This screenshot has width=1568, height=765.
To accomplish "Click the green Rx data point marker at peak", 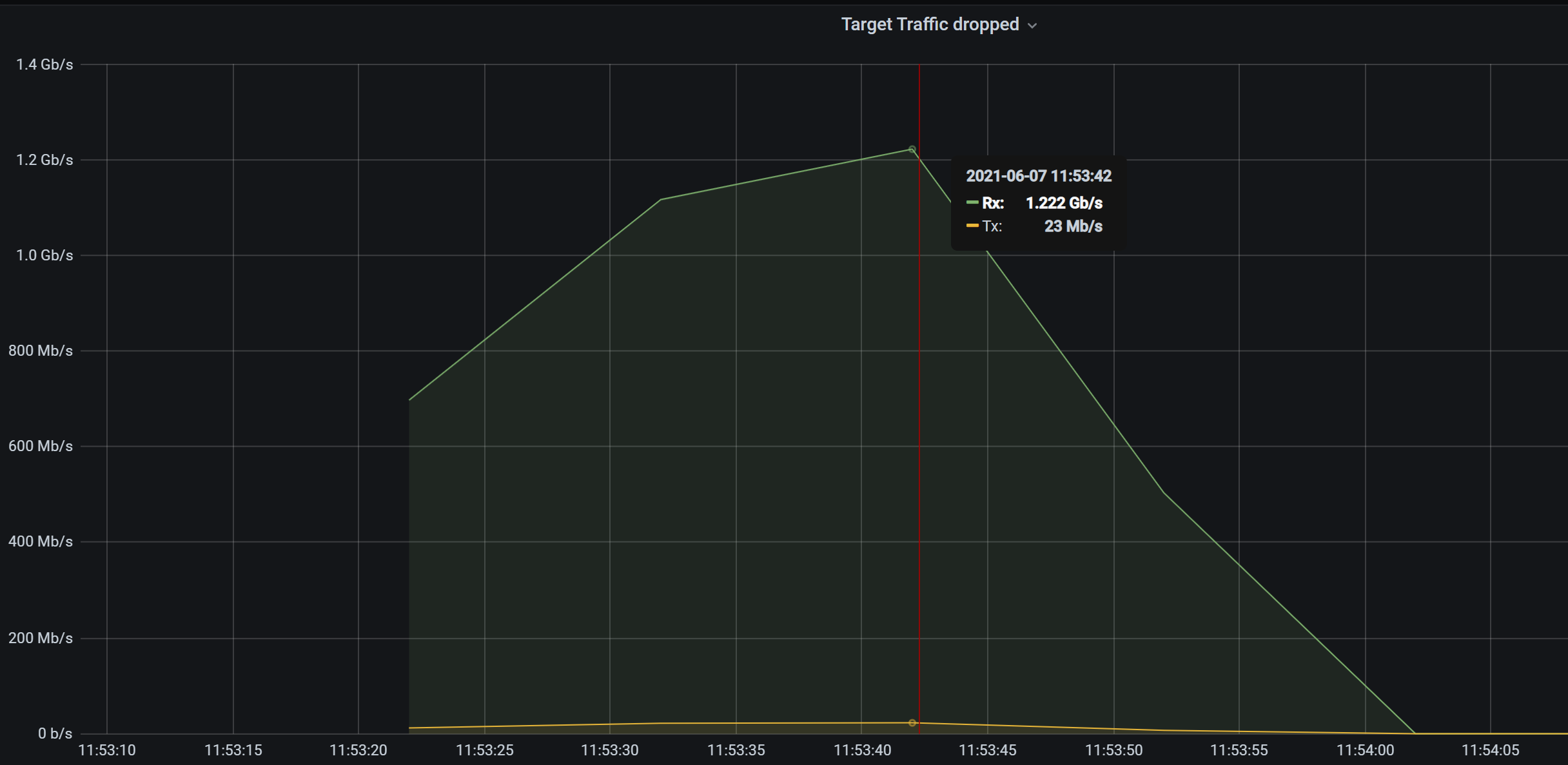I will click(x=912, y=150).
